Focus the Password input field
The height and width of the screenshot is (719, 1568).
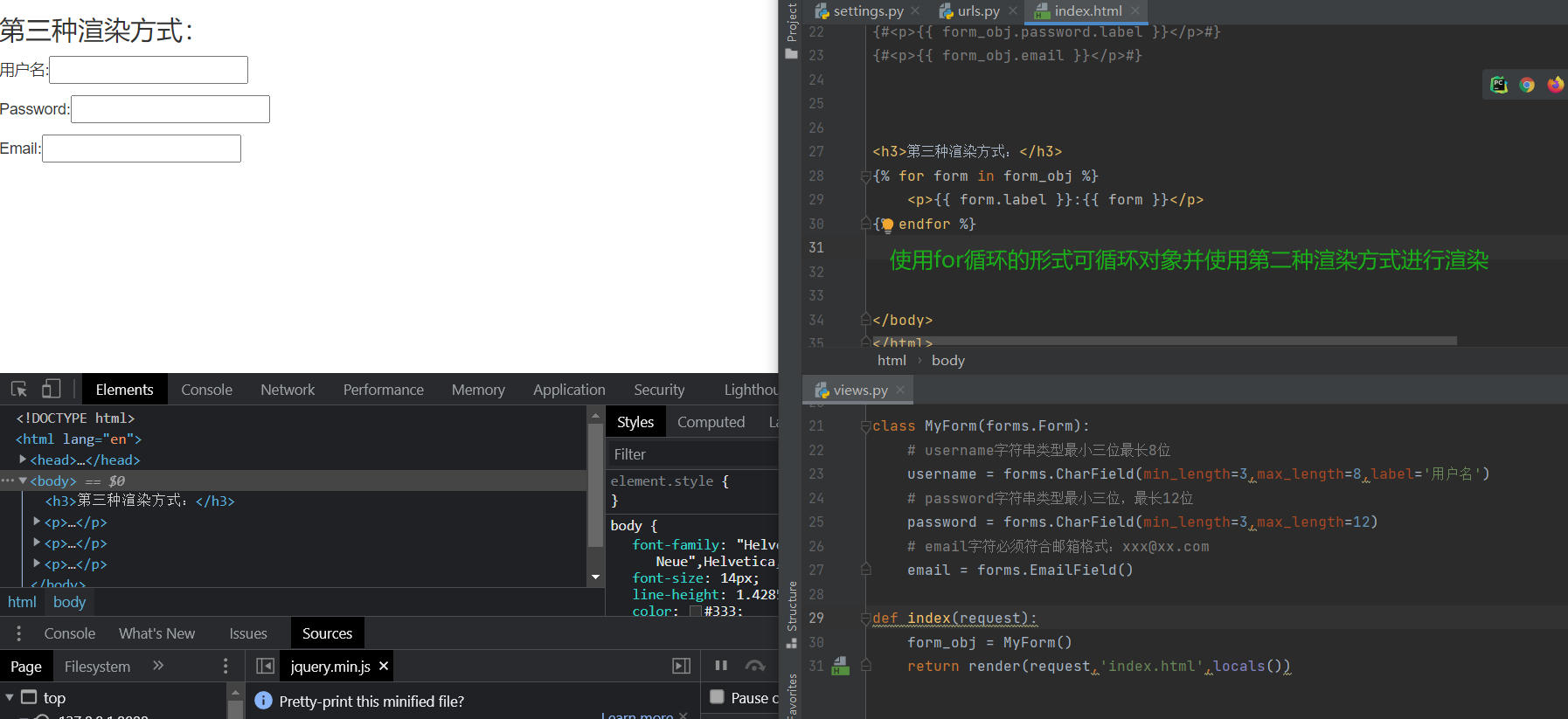[170, 109]
